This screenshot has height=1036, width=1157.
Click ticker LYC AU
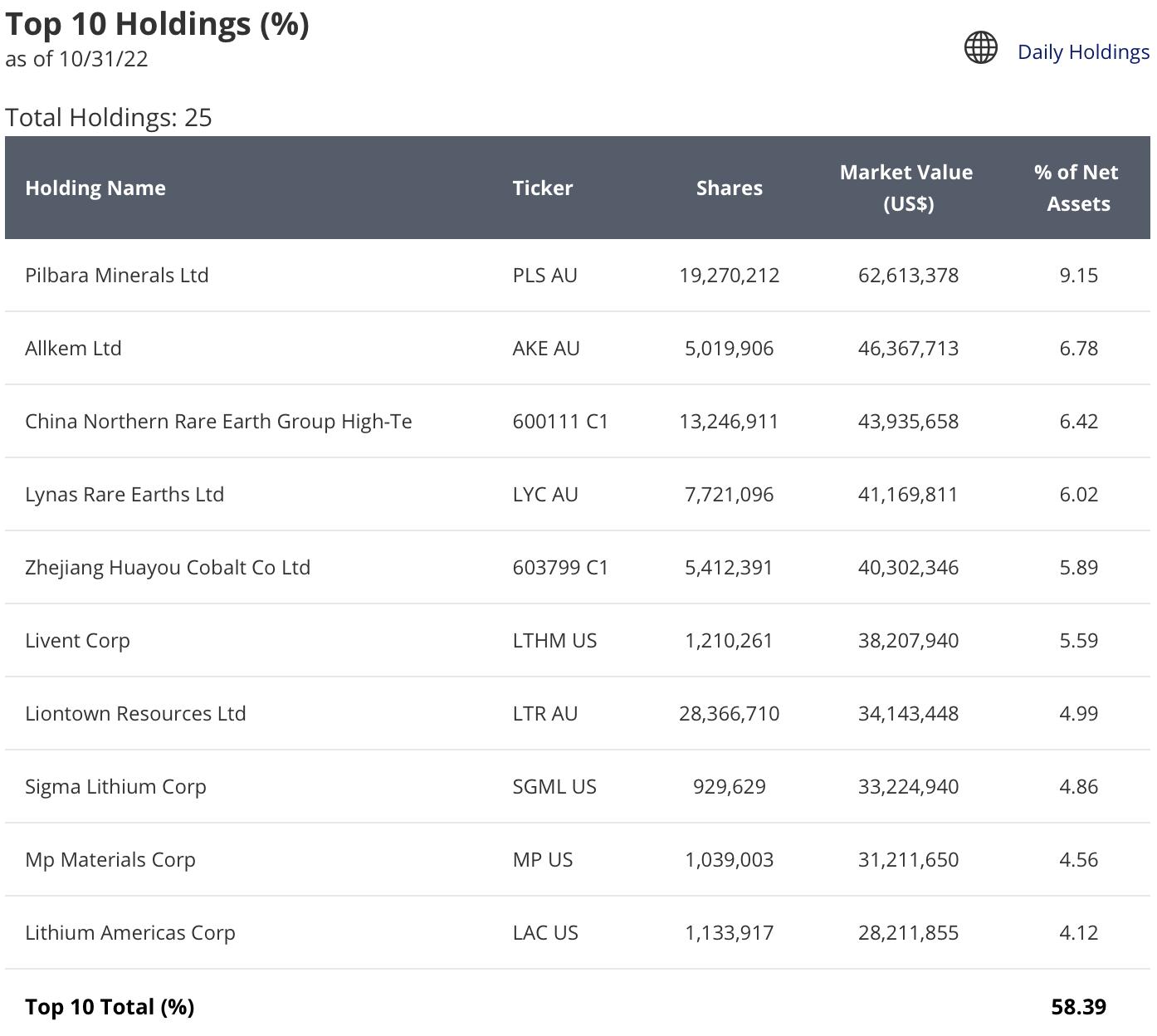pos(545,494)
